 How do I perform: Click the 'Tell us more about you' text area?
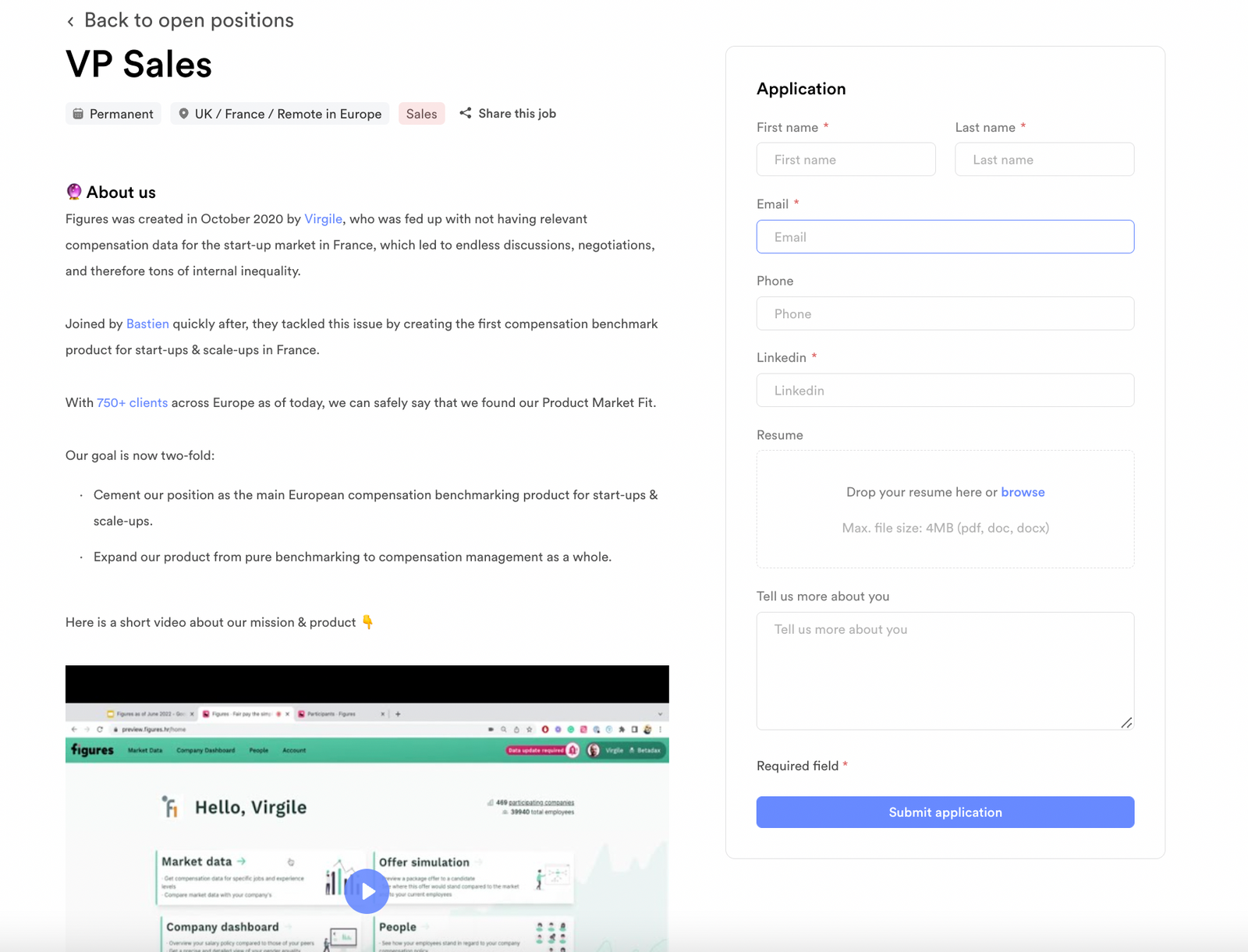[x=945, y=671]
